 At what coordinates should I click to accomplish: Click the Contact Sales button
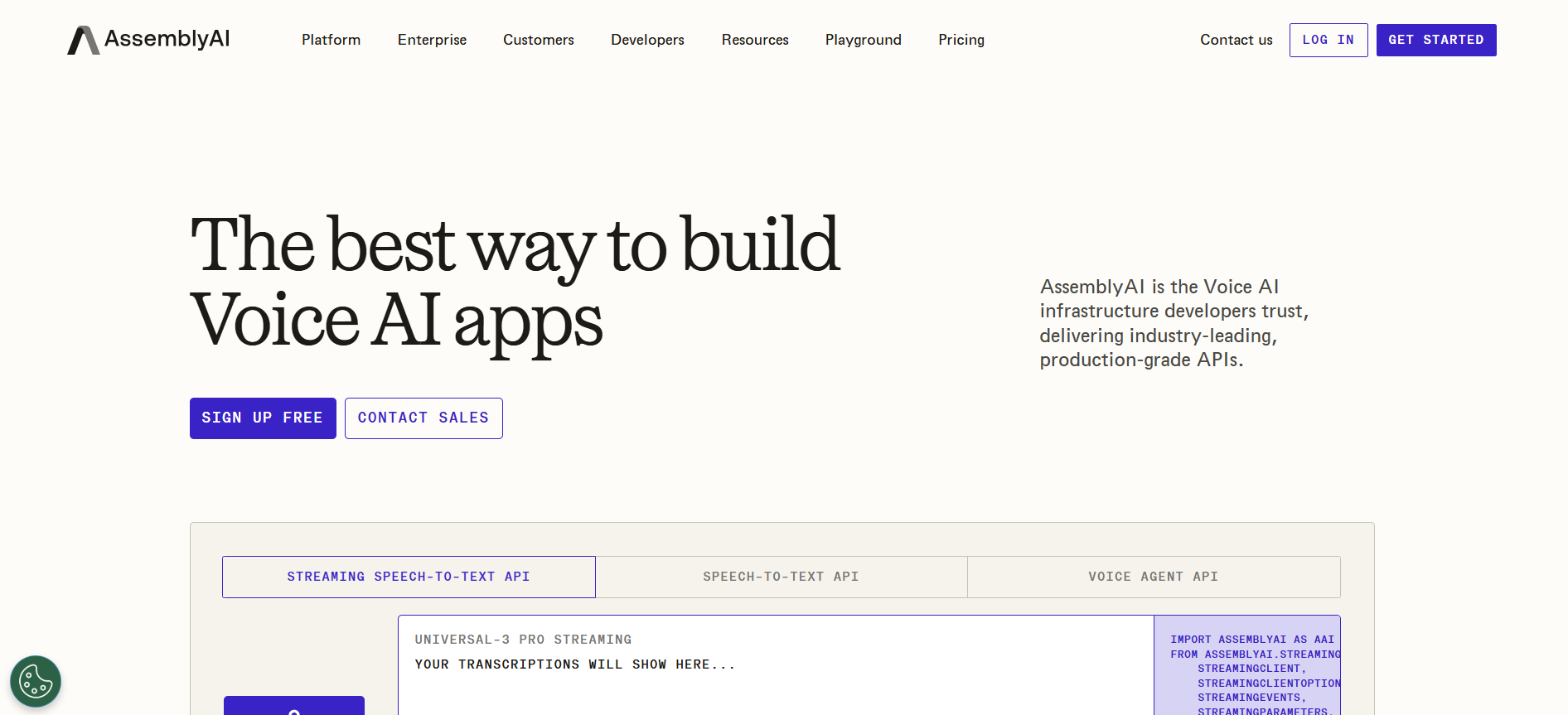(x=423, y=418)
